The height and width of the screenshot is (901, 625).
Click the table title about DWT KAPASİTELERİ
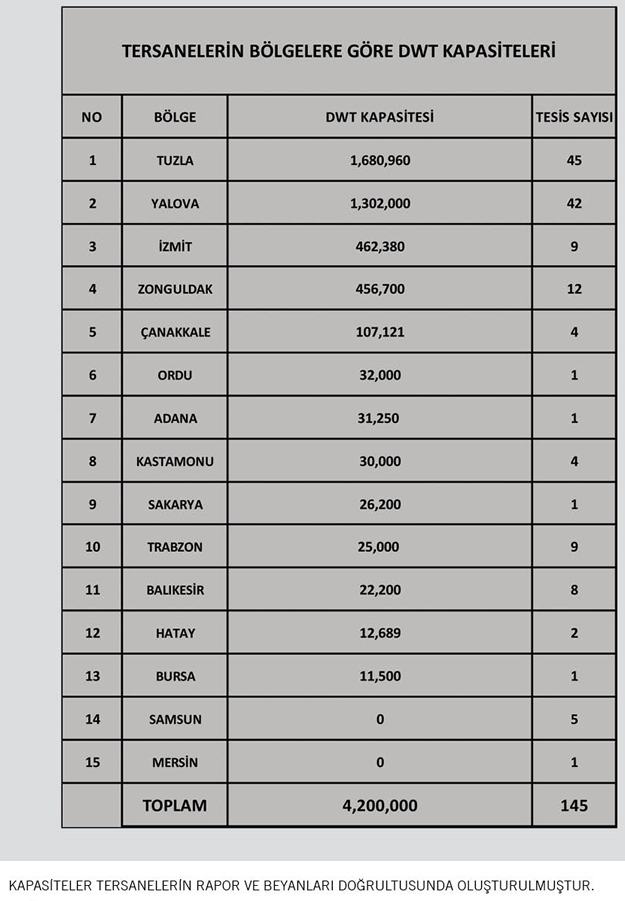338,51
